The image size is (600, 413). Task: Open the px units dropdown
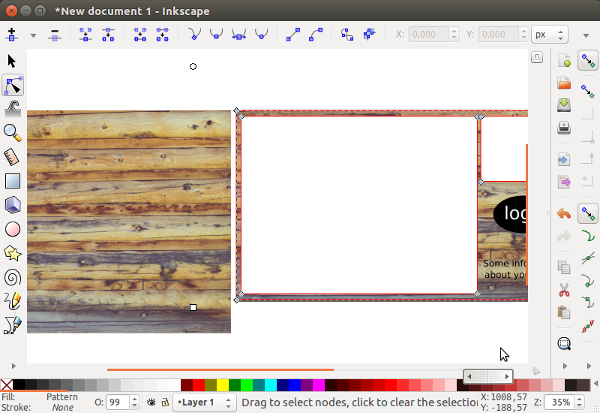click(x=546, y=34)
